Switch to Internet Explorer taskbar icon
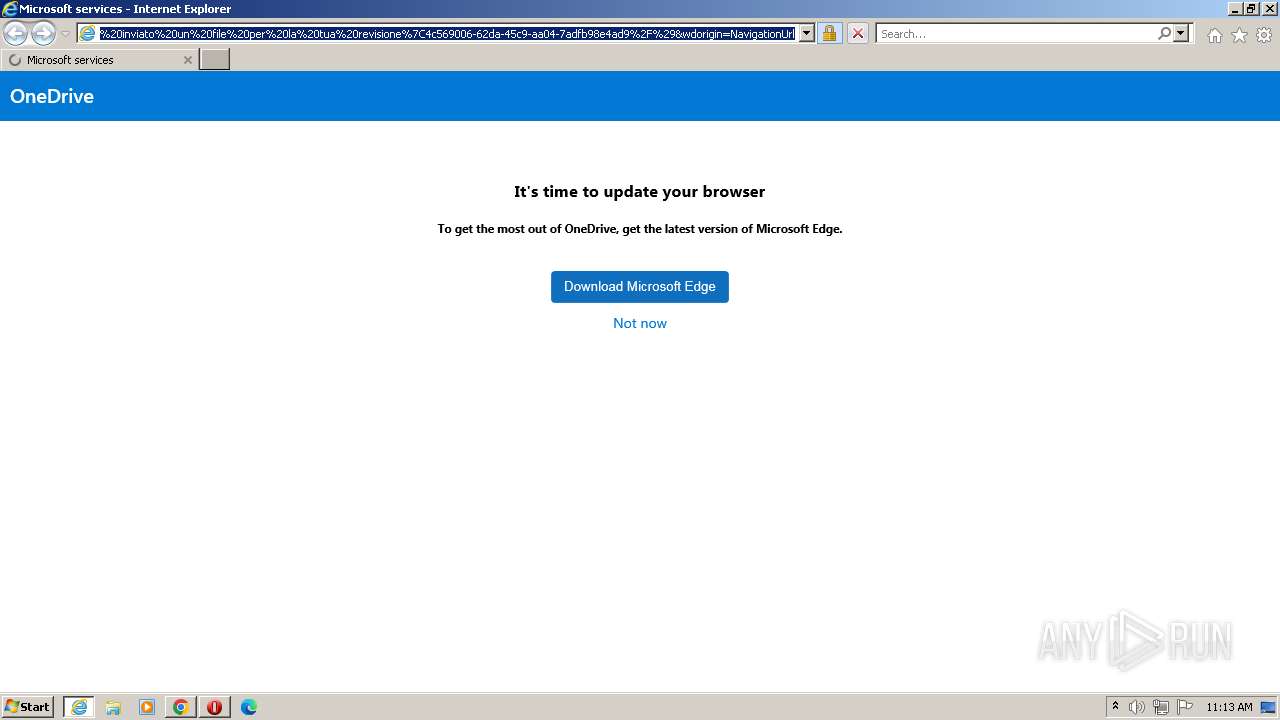This screenshot has width=1280, height=720. click(x=79, y=707)
